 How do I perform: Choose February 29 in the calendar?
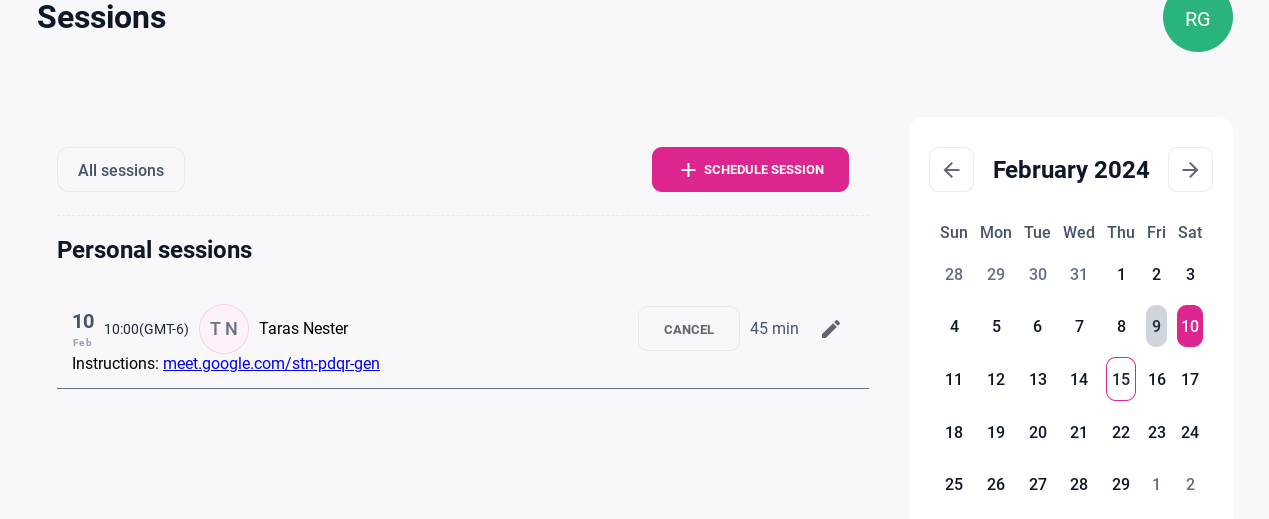(1121, 484)
